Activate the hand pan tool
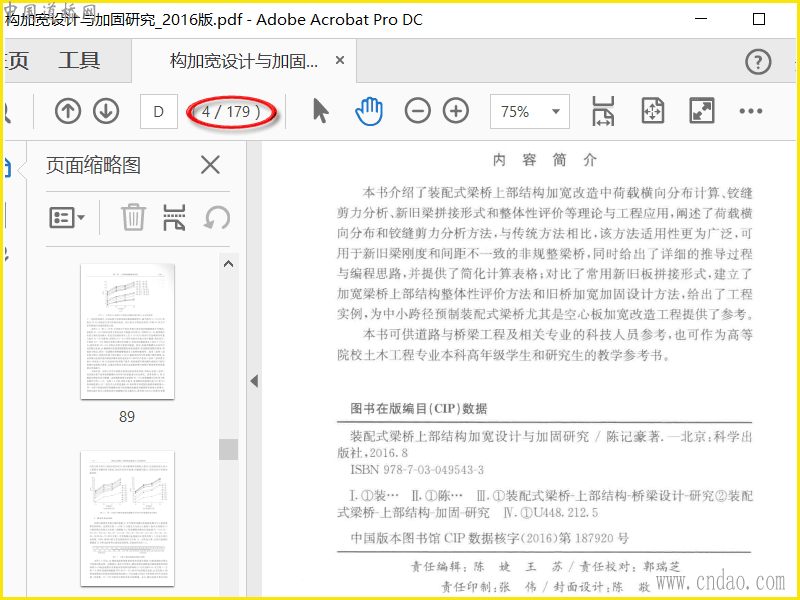 coord(368,111)
